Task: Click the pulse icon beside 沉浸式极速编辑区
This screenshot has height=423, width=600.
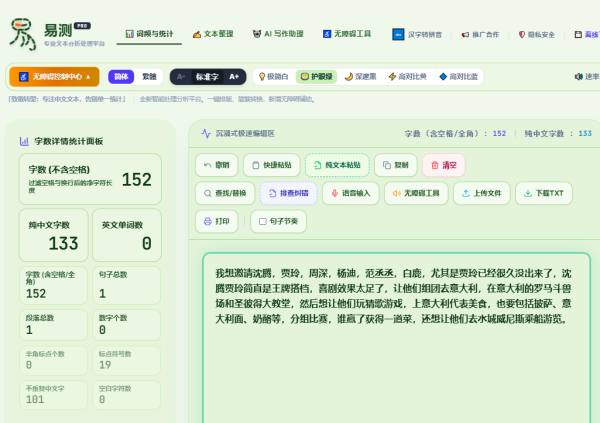Action: click(x=206, y=134)
